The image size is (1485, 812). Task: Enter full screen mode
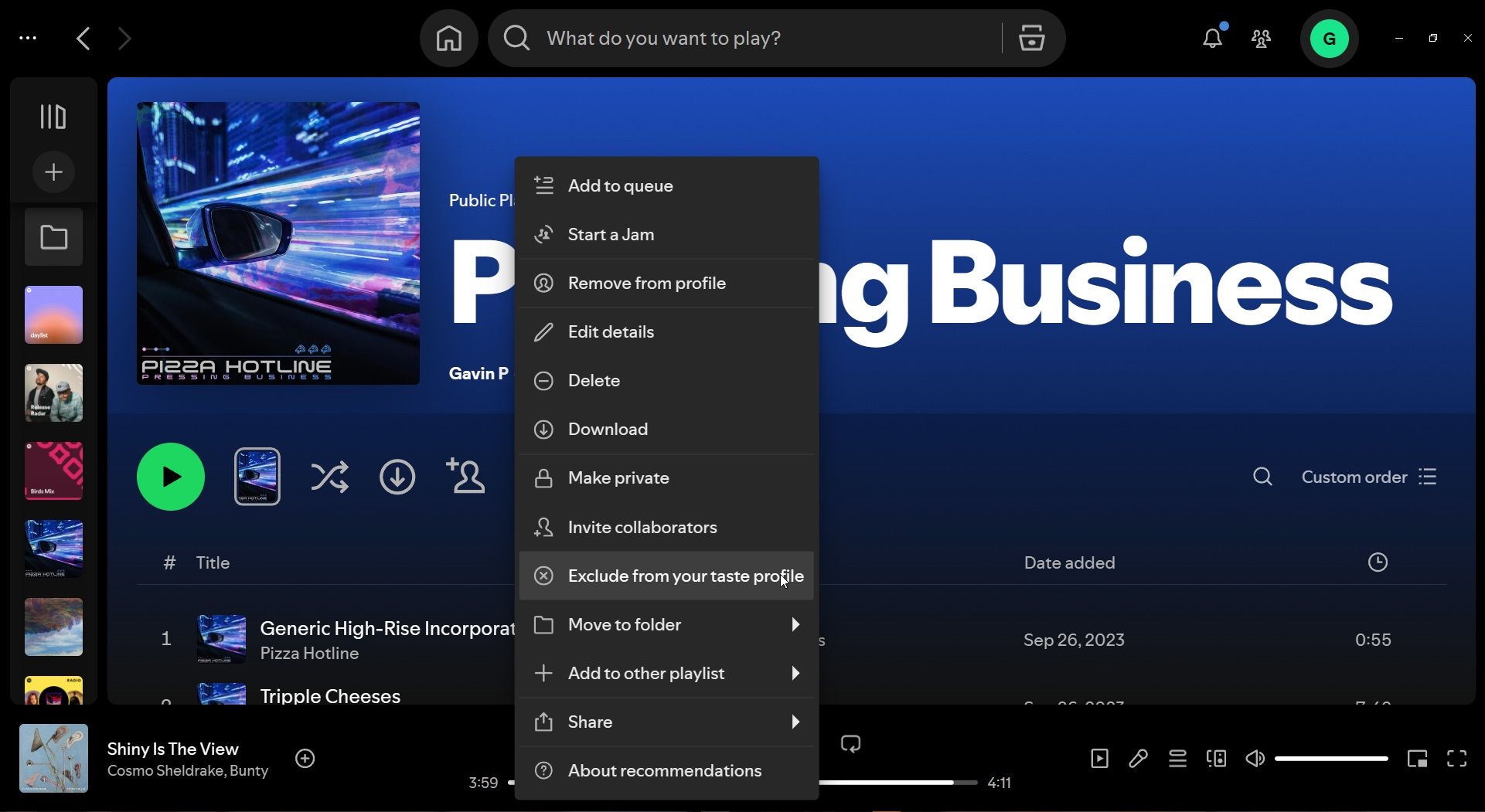click(x=1456, y=759)
